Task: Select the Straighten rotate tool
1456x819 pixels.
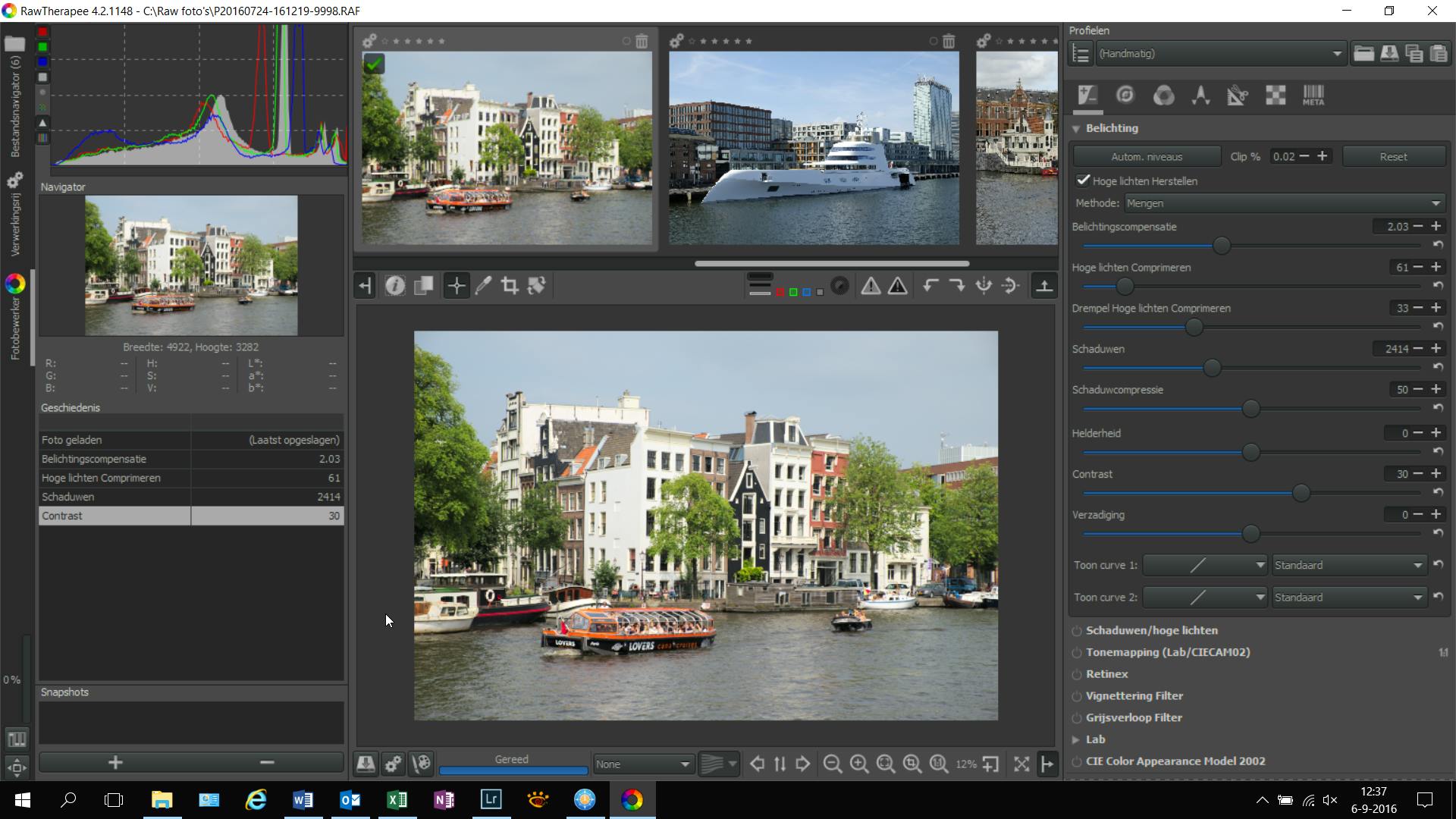Action: [537, 286]
